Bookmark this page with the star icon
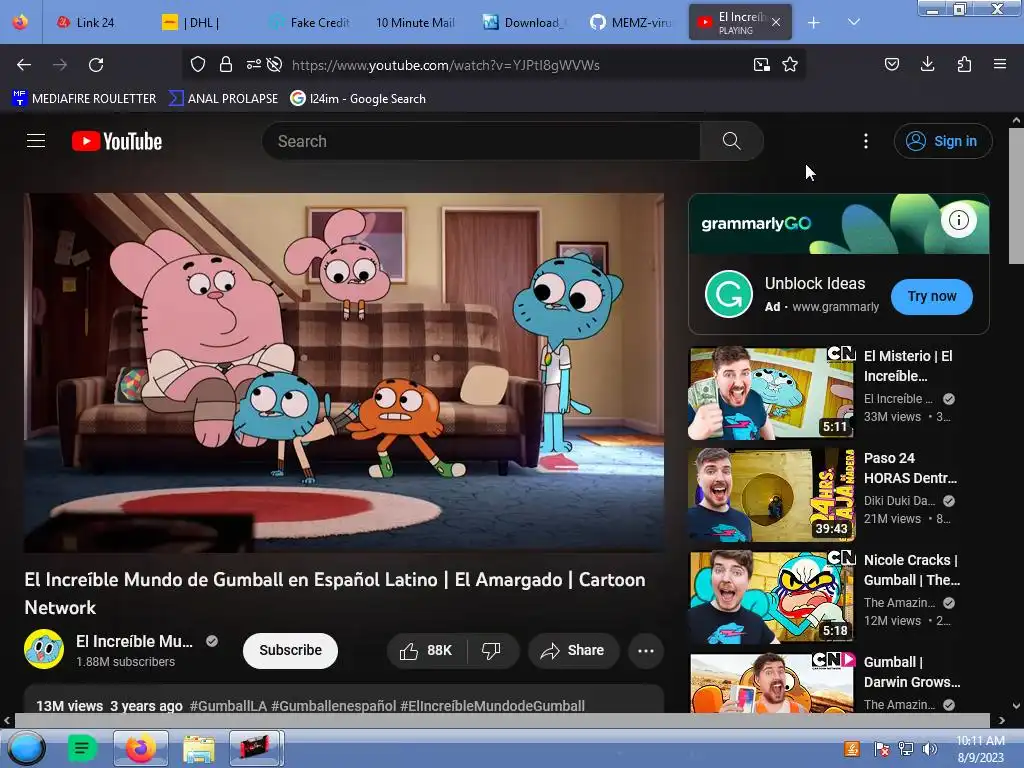Image resolution: width=1024 pixels, height=768 pixels. pyautogui.click(x=790, y=64)
